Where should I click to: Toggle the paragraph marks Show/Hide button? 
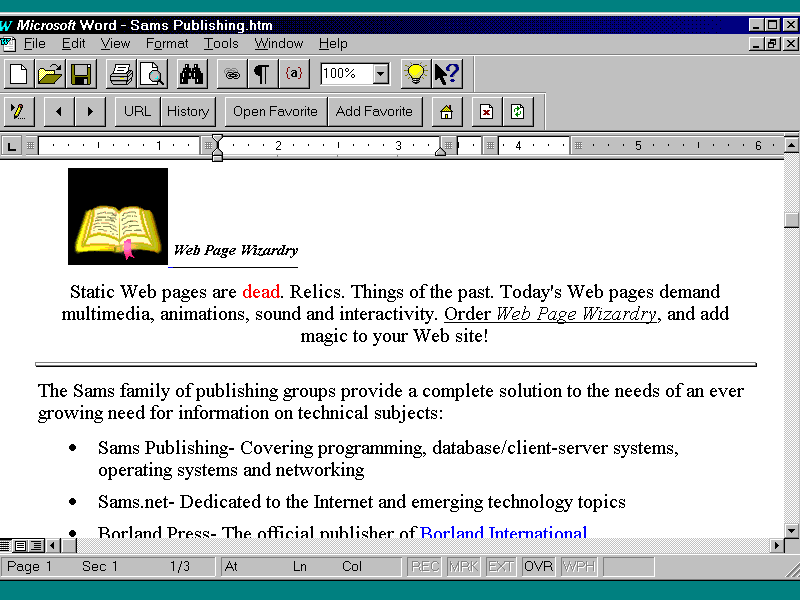pyautogui.click(x=261, y=74)
